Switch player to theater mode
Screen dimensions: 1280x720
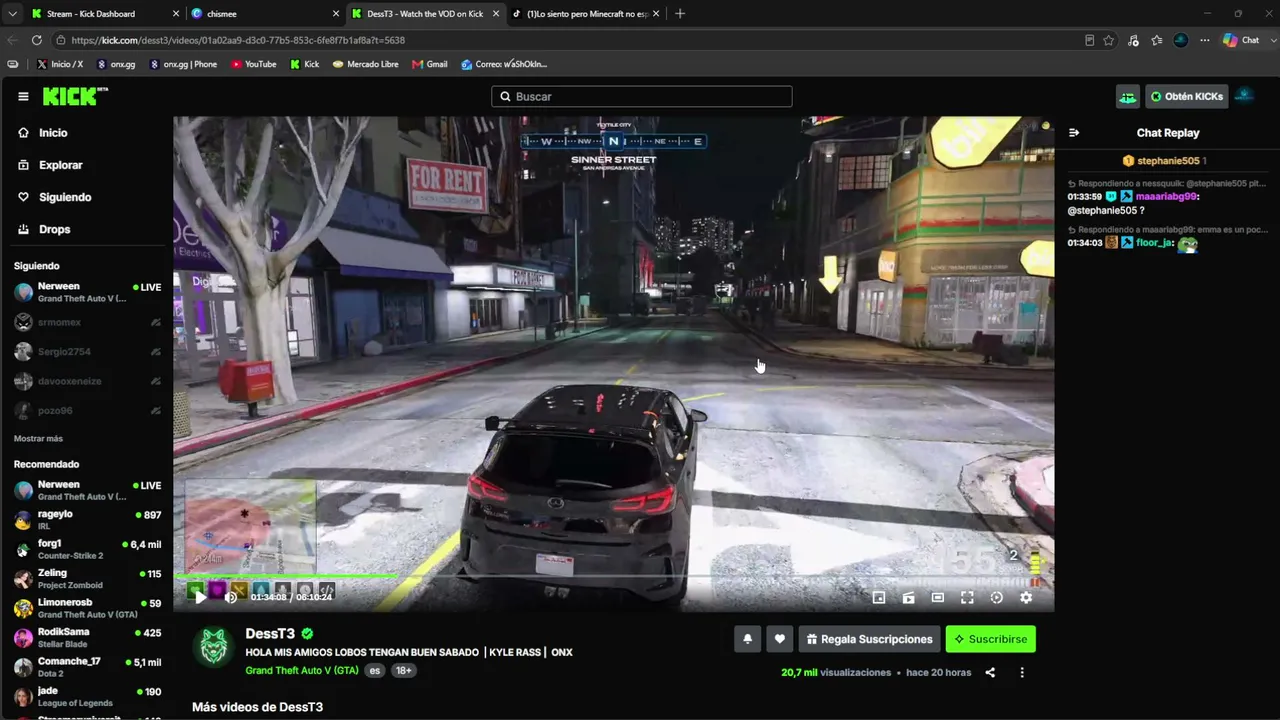point(938,597)
